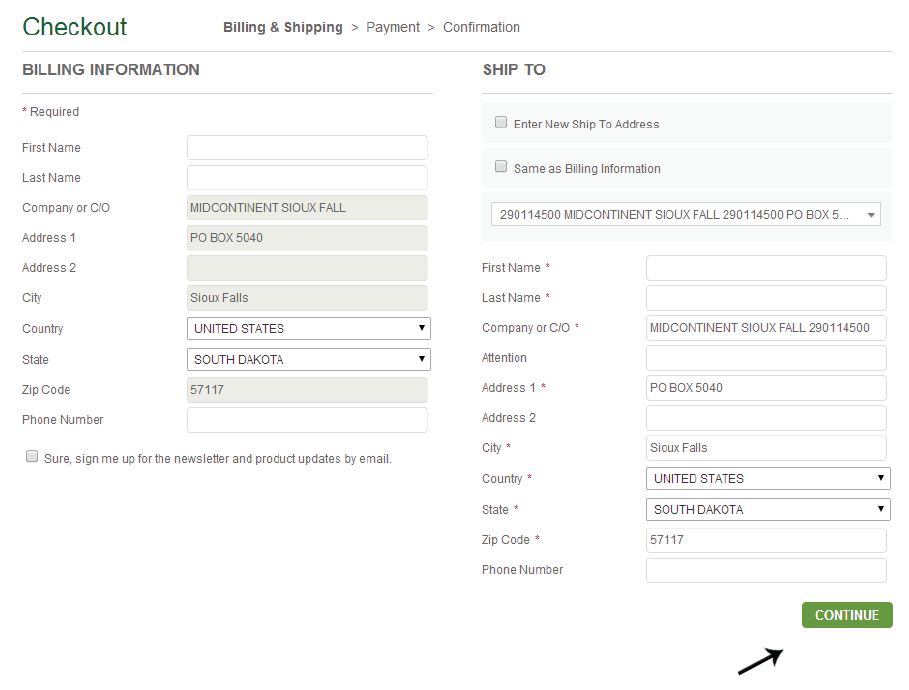The width and height of the screenshot is (909, 690).
Task: Click the shipping First Name field
Action: click(x=766, y=268)
